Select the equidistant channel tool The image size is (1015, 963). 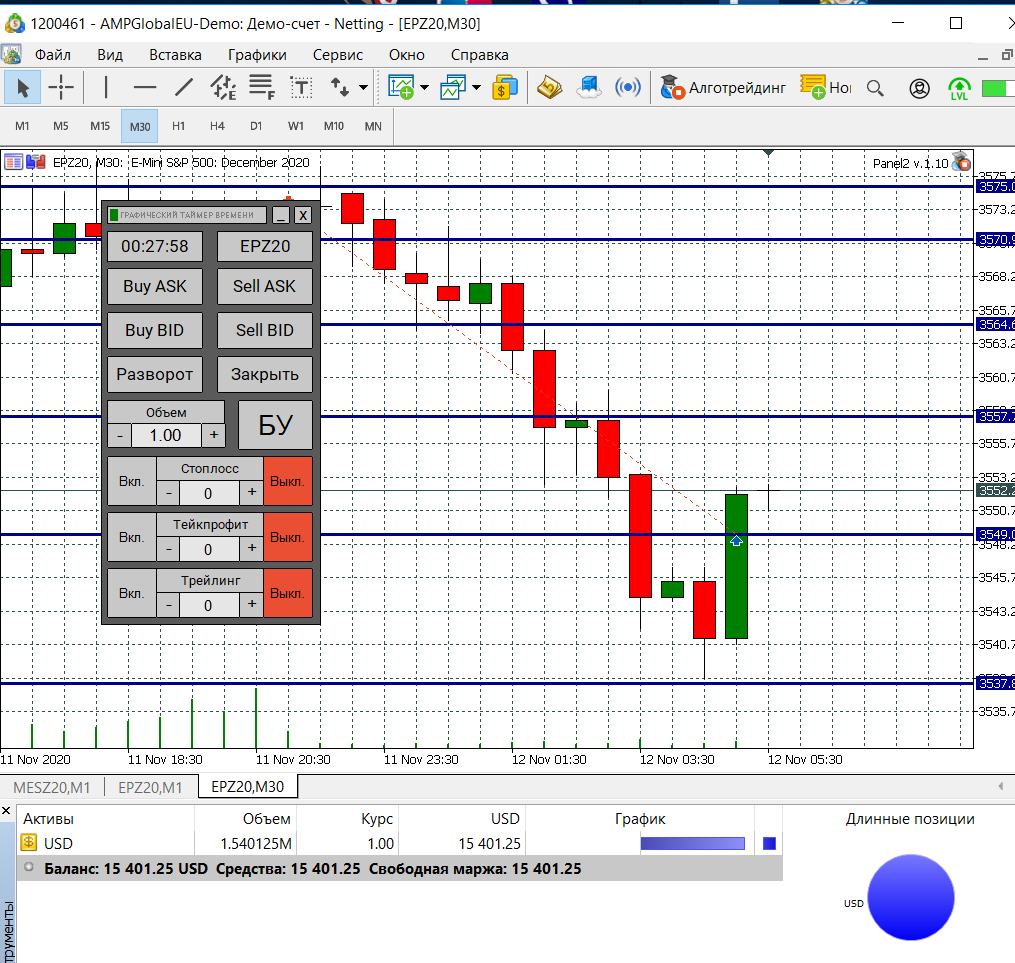[x=223, y=87]
